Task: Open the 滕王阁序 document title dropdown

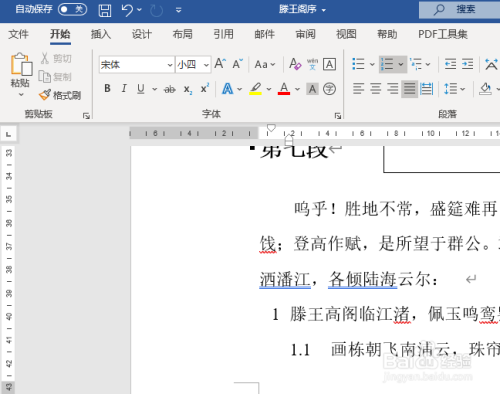Action: (323, 10)
